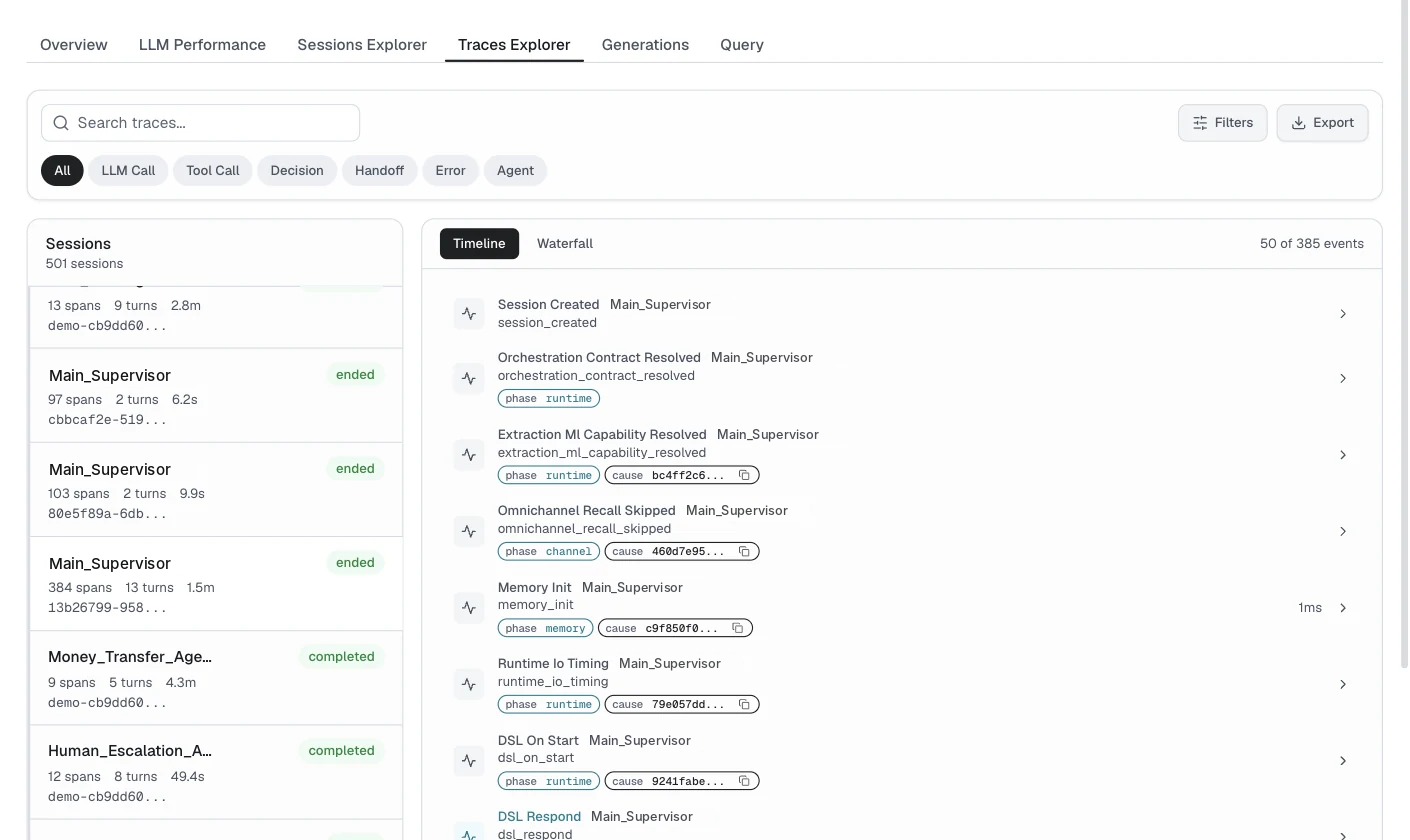Screen dimensions: 1410x840
Task: Switch to the Waterfall view
Action: click(x=565, y=244)
